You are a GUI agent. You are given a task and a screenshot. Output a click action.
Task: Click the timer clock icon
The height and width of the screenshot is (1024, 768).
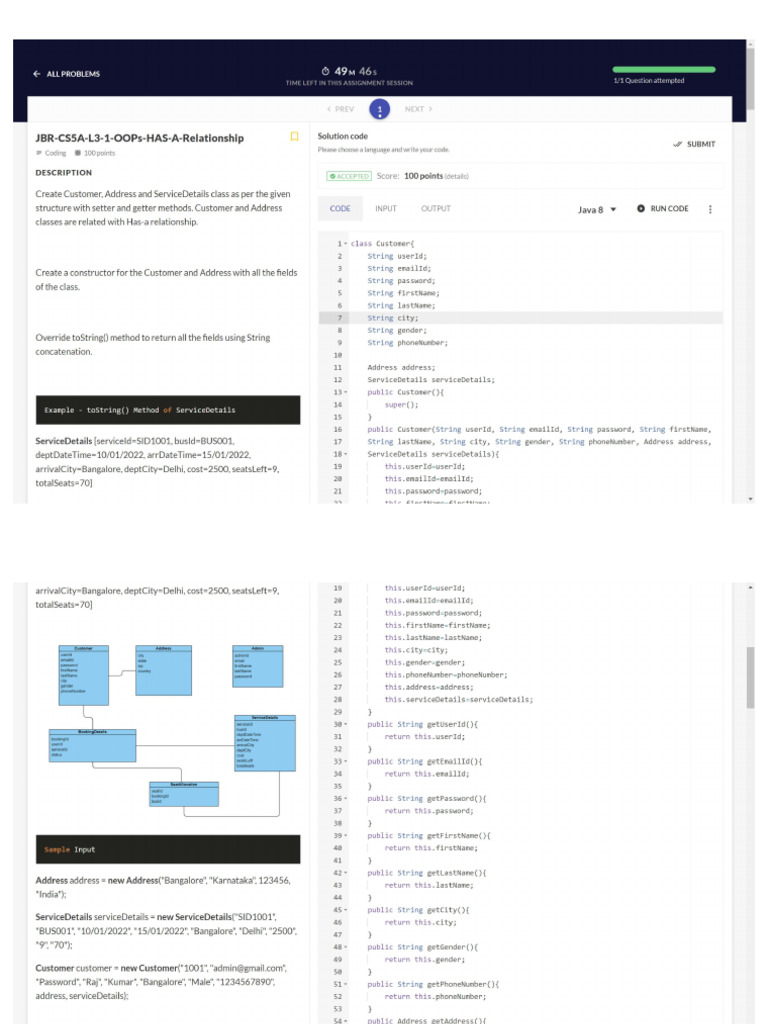coord(325,71)
